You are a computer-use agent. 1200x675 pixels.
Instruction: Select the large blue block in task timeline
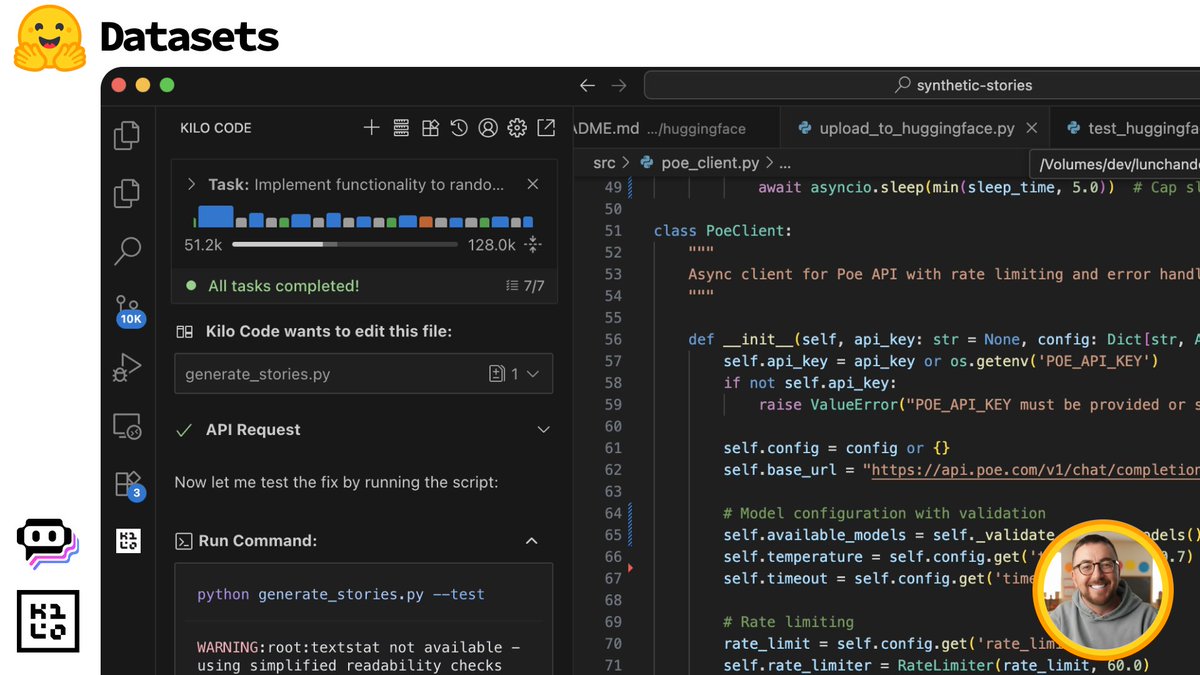tap(215, 216)
